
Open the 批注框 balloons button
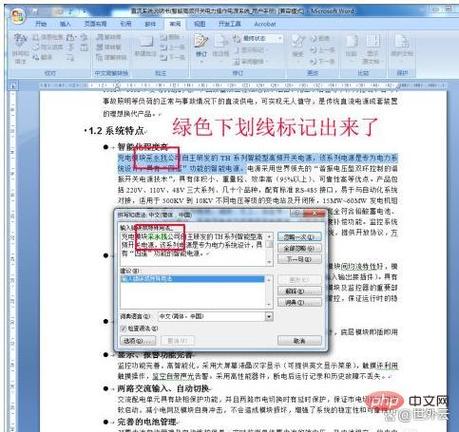220,47
